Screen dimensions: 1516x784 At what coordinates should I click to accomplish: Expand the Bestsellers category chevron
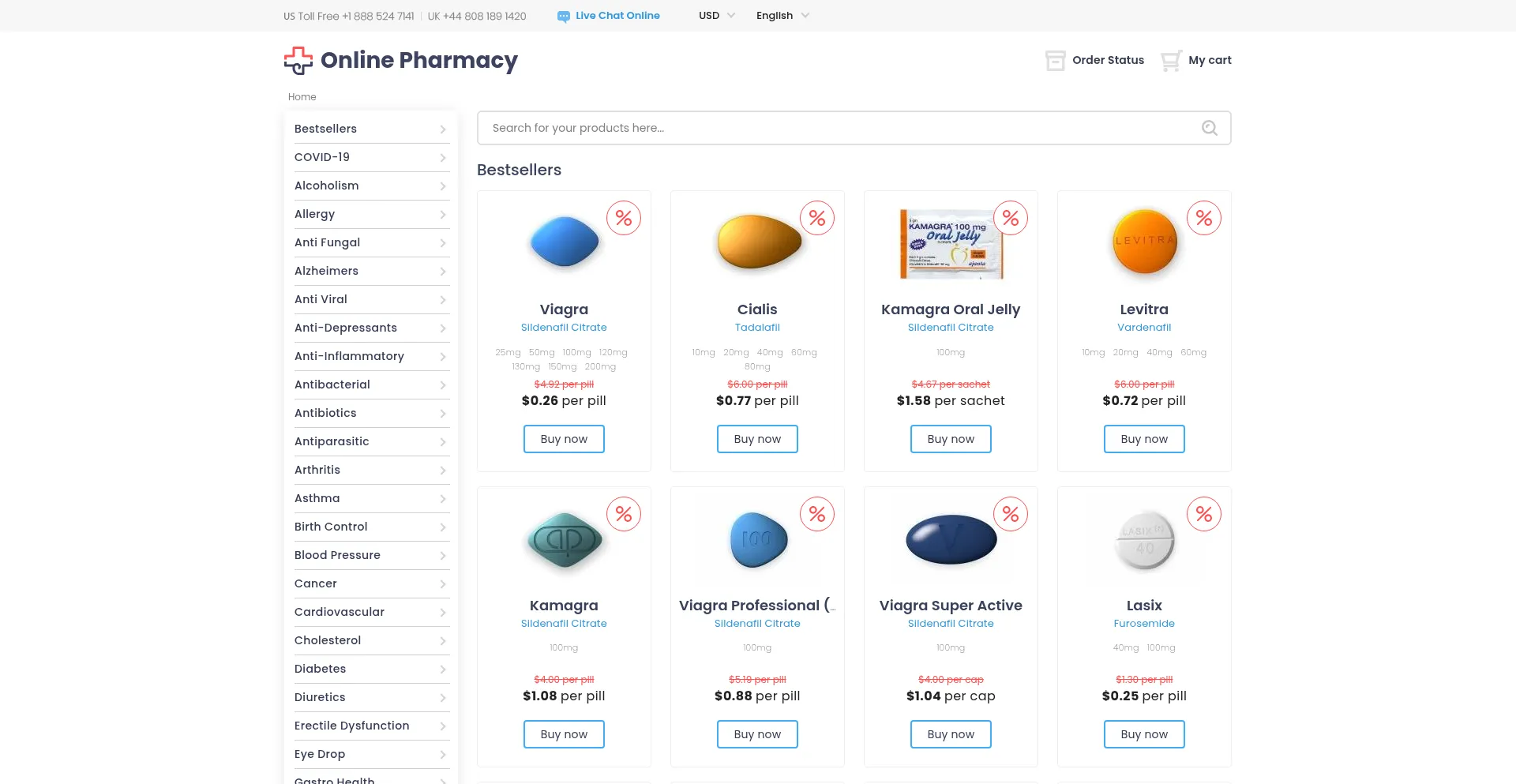(x=443, y=129)
